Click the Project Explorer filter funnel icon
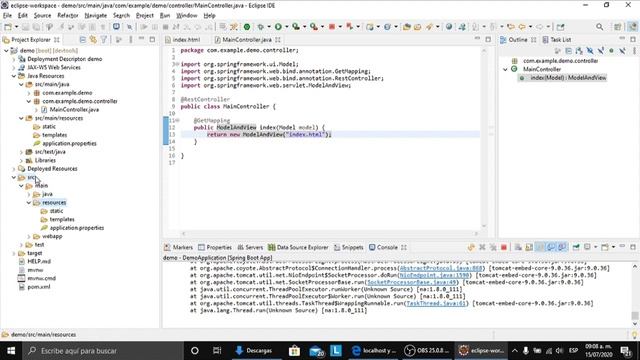Image resolution: width=640 pixels, height=360 pixels. point(104,40)
